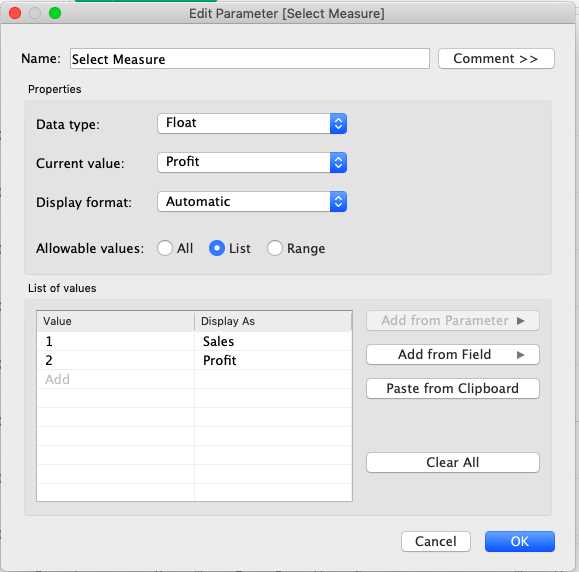Click the Display As column header
The height and width of the screenshot is (572, 579).
(273, 321)
